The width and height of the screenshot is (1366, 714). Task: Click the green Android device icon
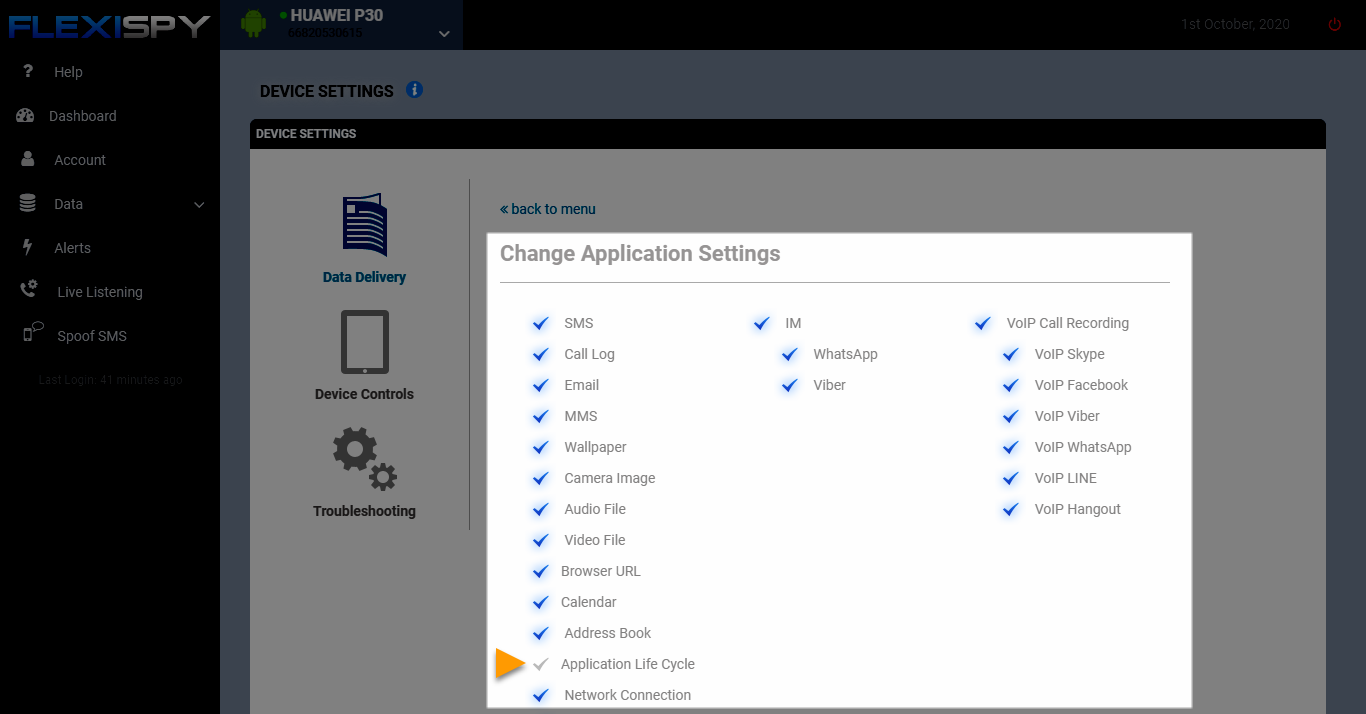254,23
